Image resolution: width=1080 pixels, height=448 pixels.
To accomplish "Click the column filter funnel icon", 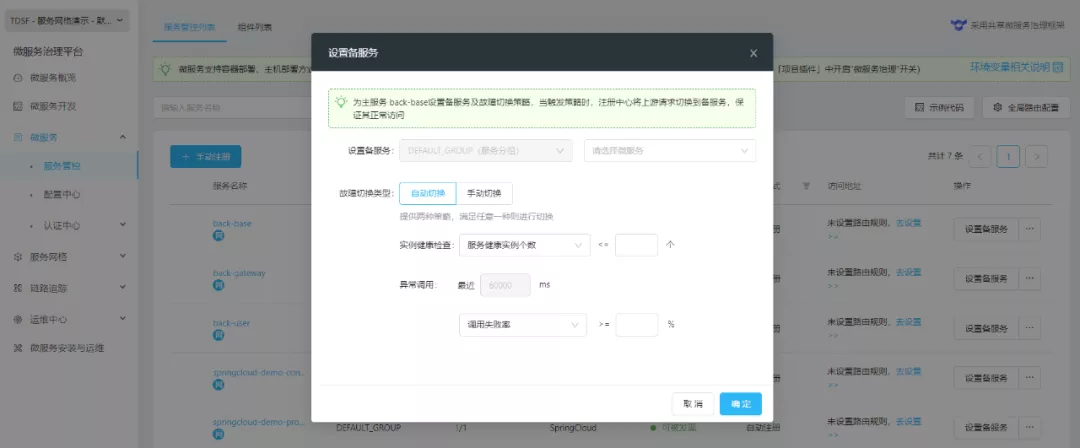I will tap(807, 186).
